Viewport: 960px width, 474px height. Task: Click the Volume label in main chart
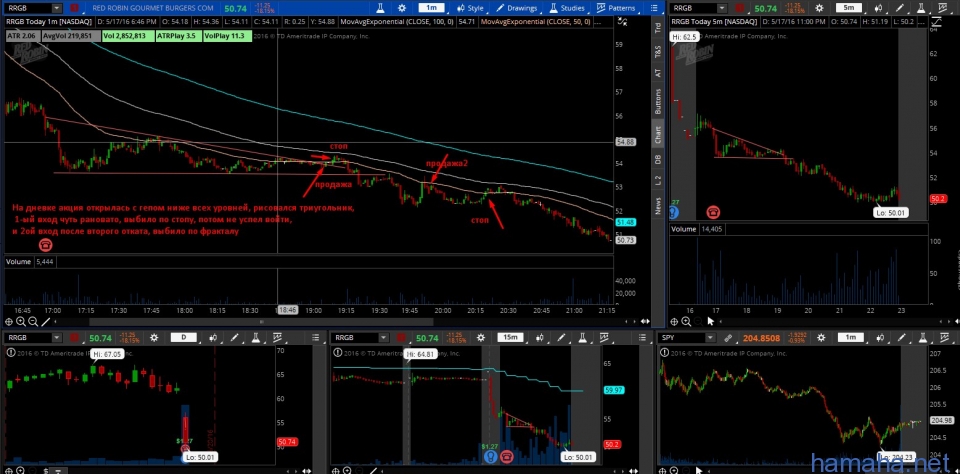pyautogui.click(x=17, y=261)
